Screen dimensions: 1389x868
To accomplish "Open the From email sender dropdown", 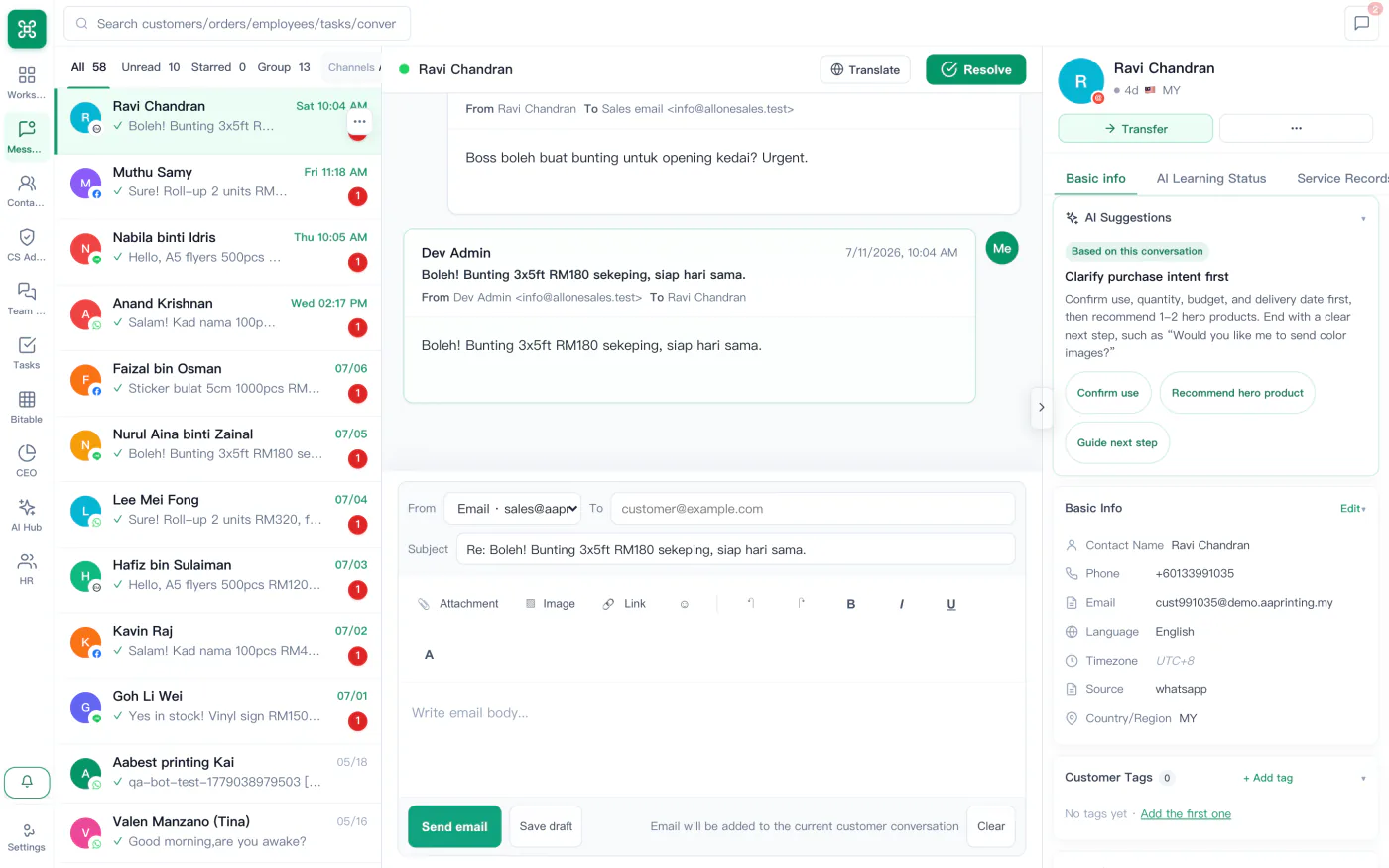I will point(513,509).
